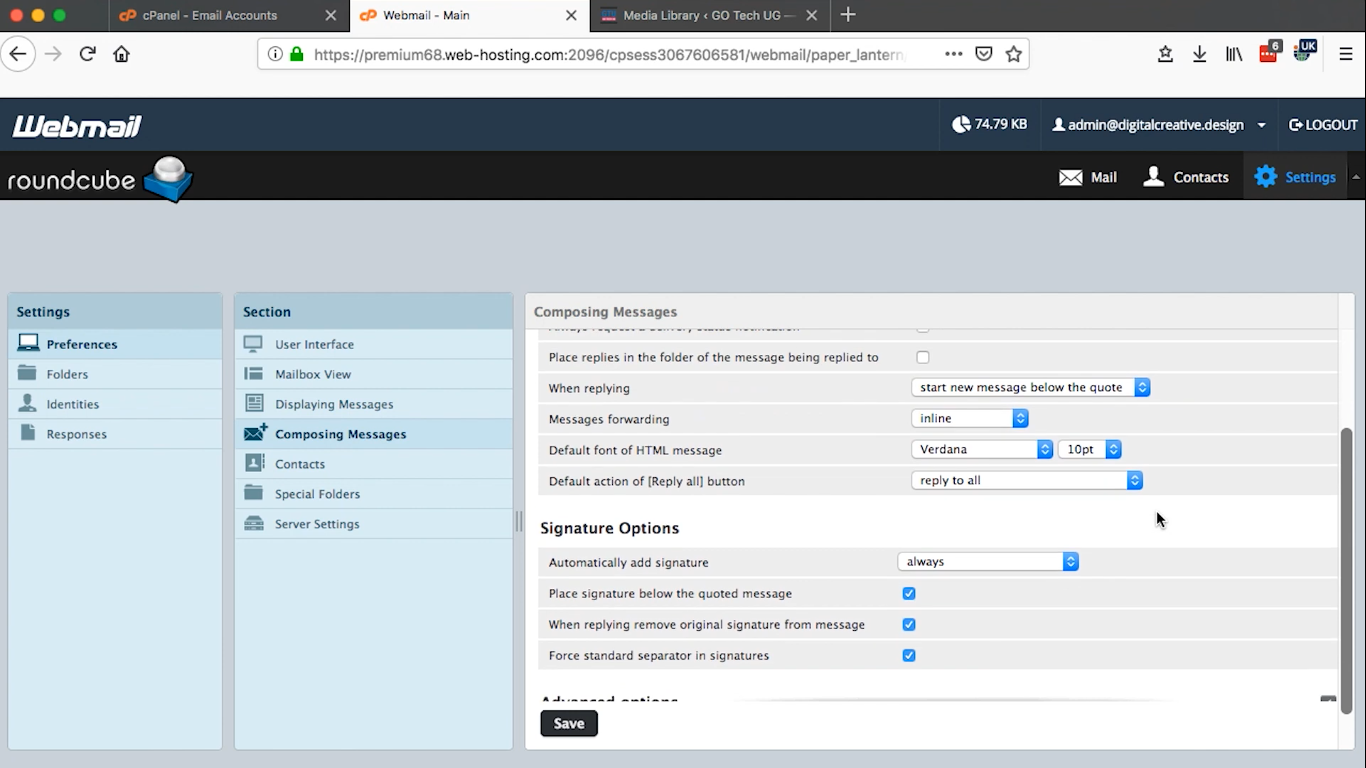Open the User Interface section
The height and width of the screenshot is (768, 1366).
pyautogui.click(x=374, y=344)
